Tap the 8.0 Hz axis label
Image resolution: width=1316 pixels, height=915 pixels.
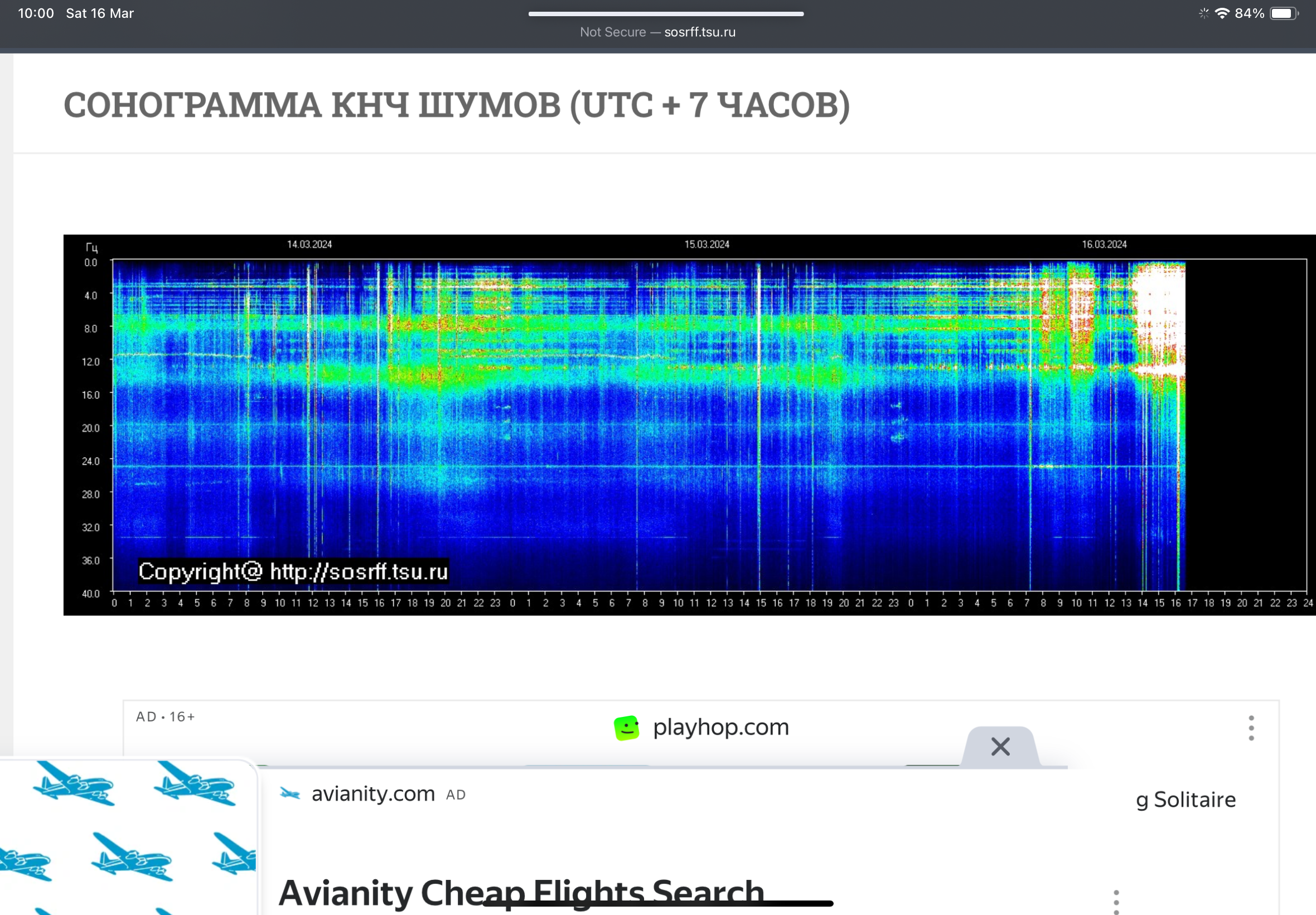(x=90, y=329)
